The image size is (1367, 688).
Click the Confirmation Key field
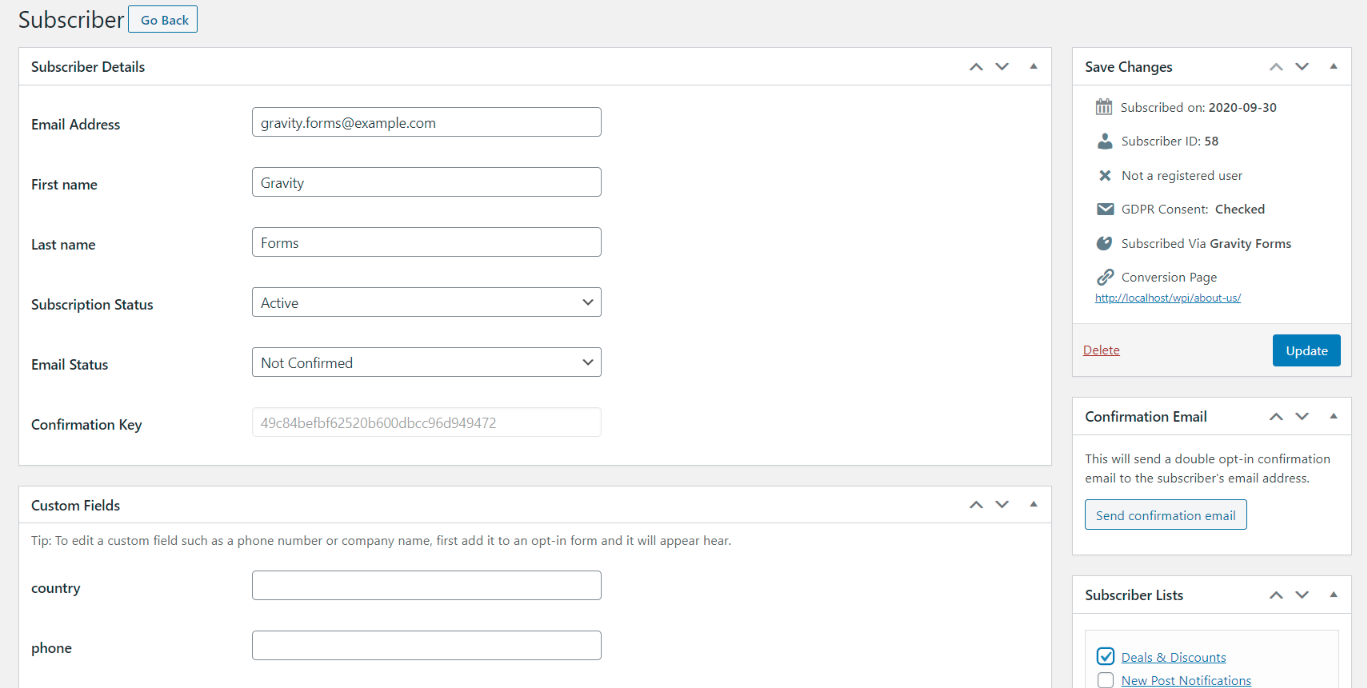[427, 422]
